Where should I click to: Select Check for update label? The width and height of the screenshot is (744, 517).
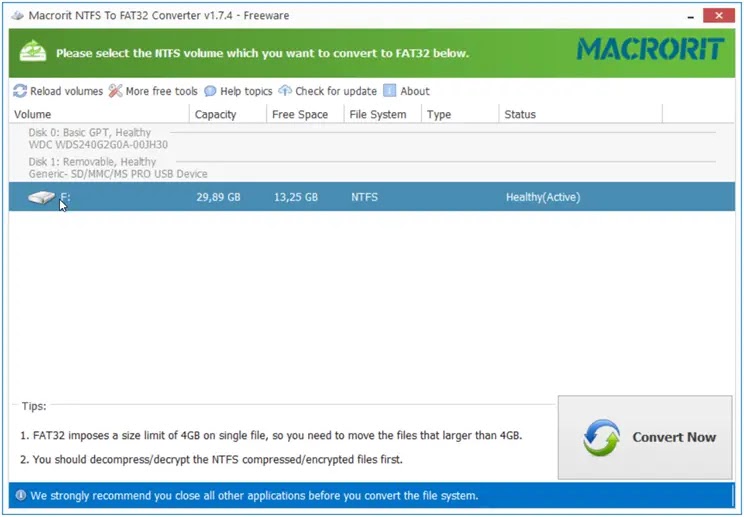click(x=336, y=91)
